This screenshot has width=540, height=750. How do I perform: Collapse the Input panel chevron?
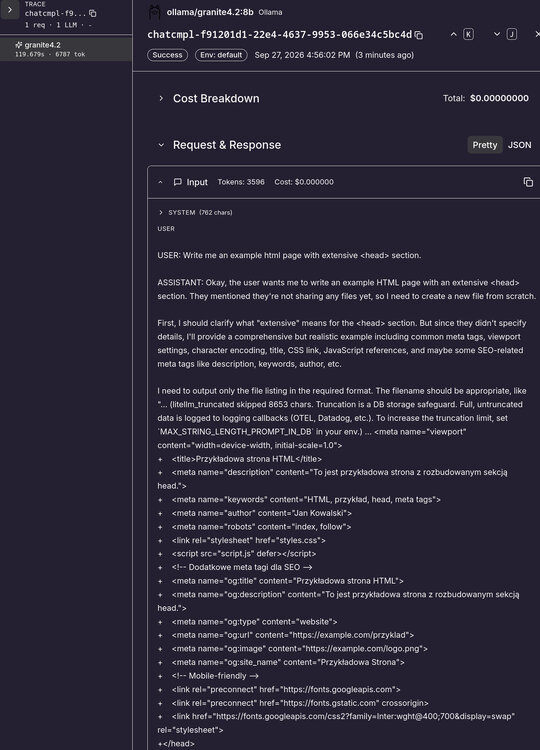click(160, 182)
